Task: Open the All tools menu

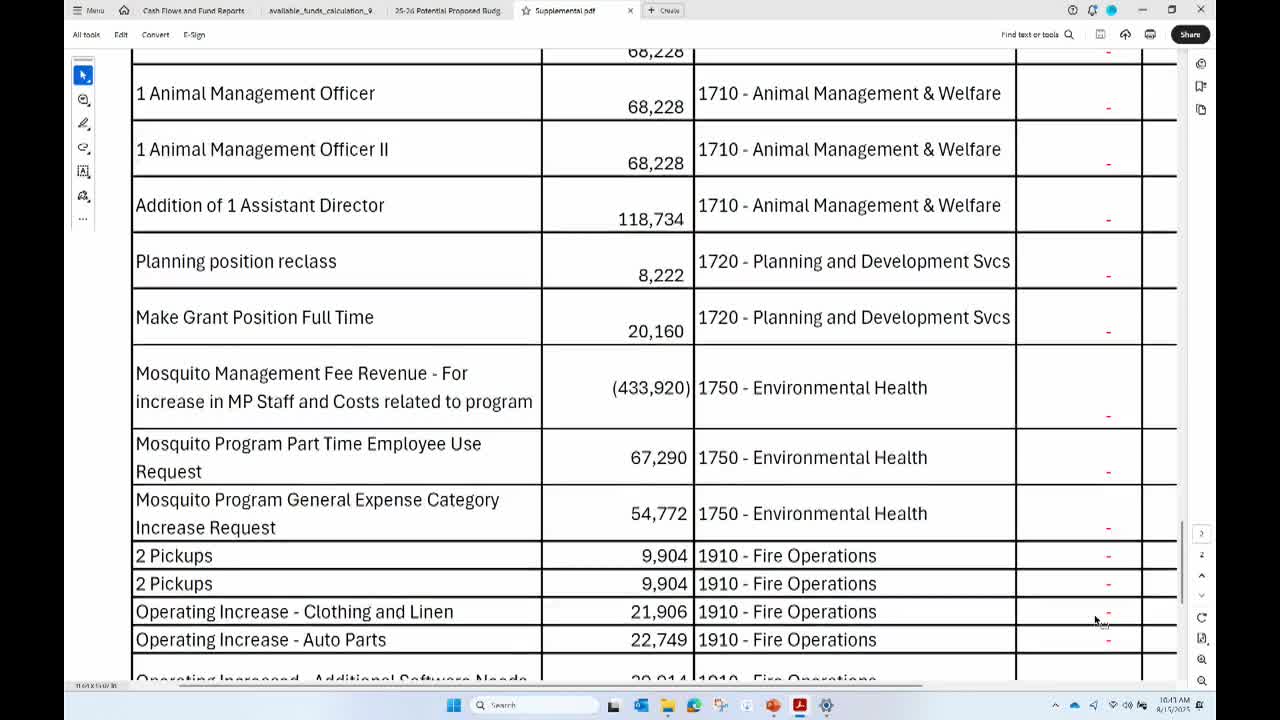Action: coord(86,35)
